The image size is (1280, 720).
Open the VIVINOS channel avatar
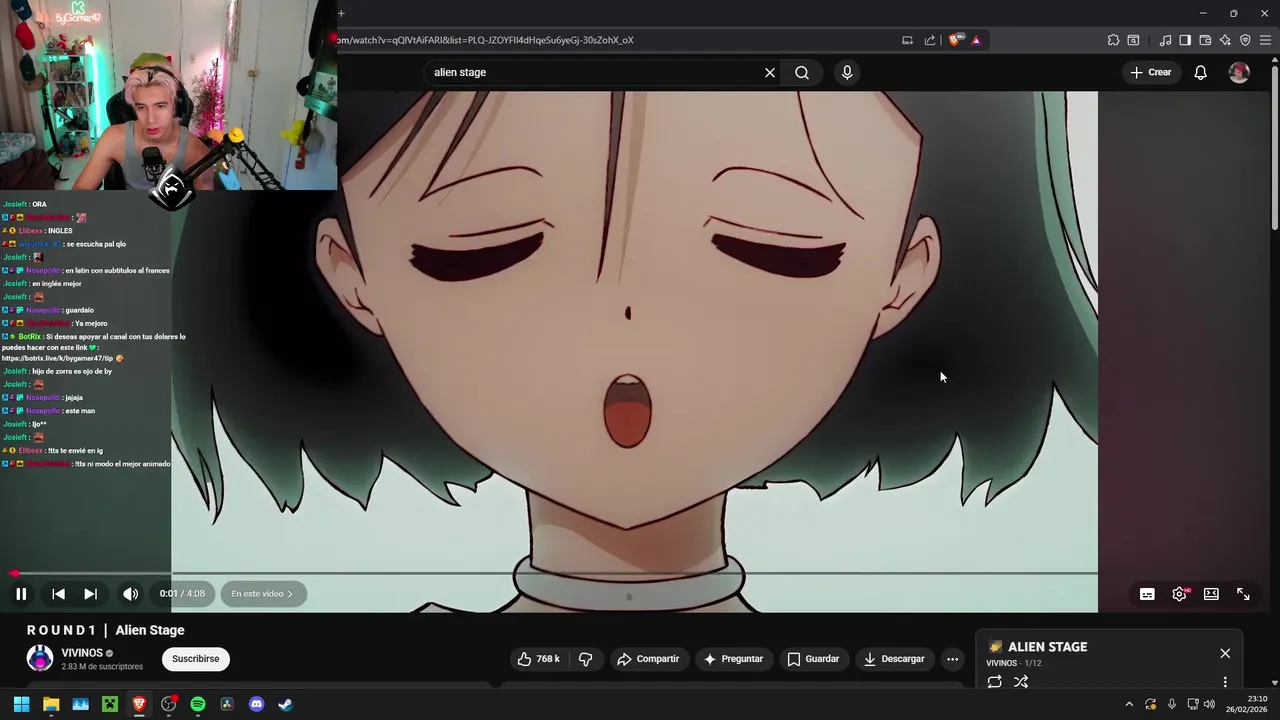pyautogui.click(x=40, y=658)
